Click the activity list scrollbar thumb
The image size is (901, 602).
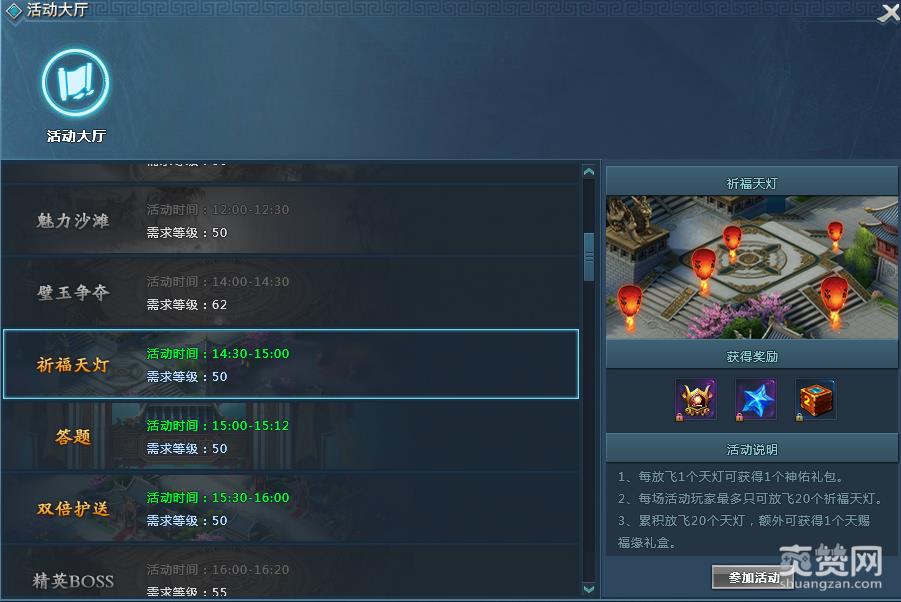(589, 257)
